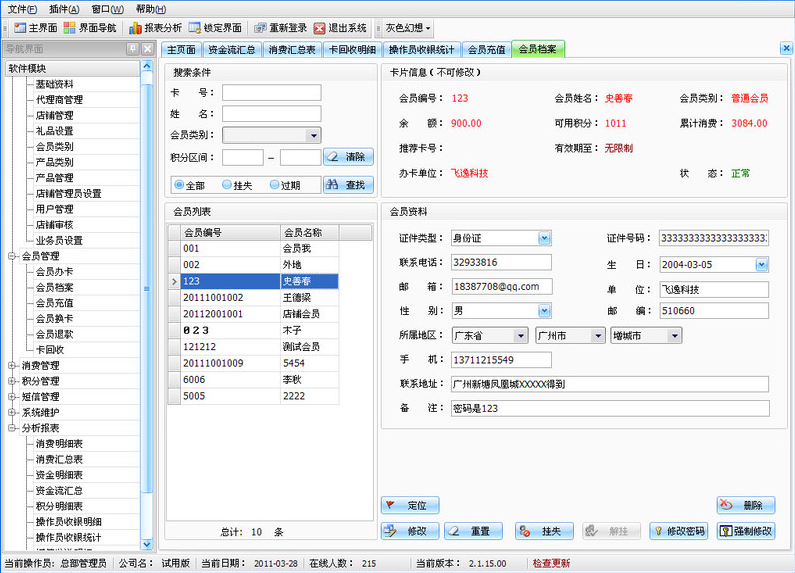Switch to the 资金流汇总 tab
Screen dimensions: 795x573
tap(232, 49)
